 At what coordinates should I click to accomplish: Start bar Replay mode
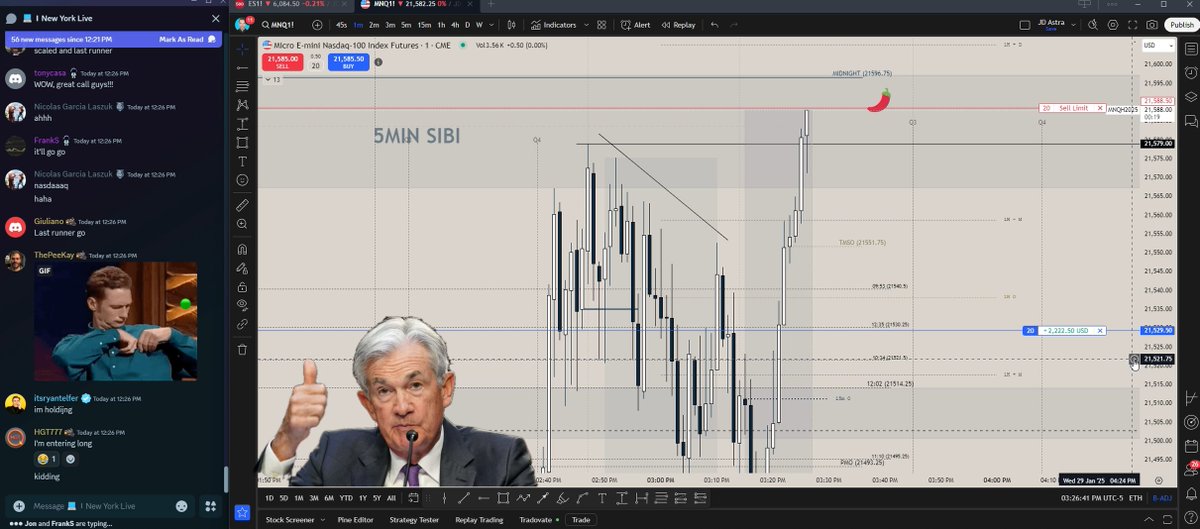pos(678,25)
